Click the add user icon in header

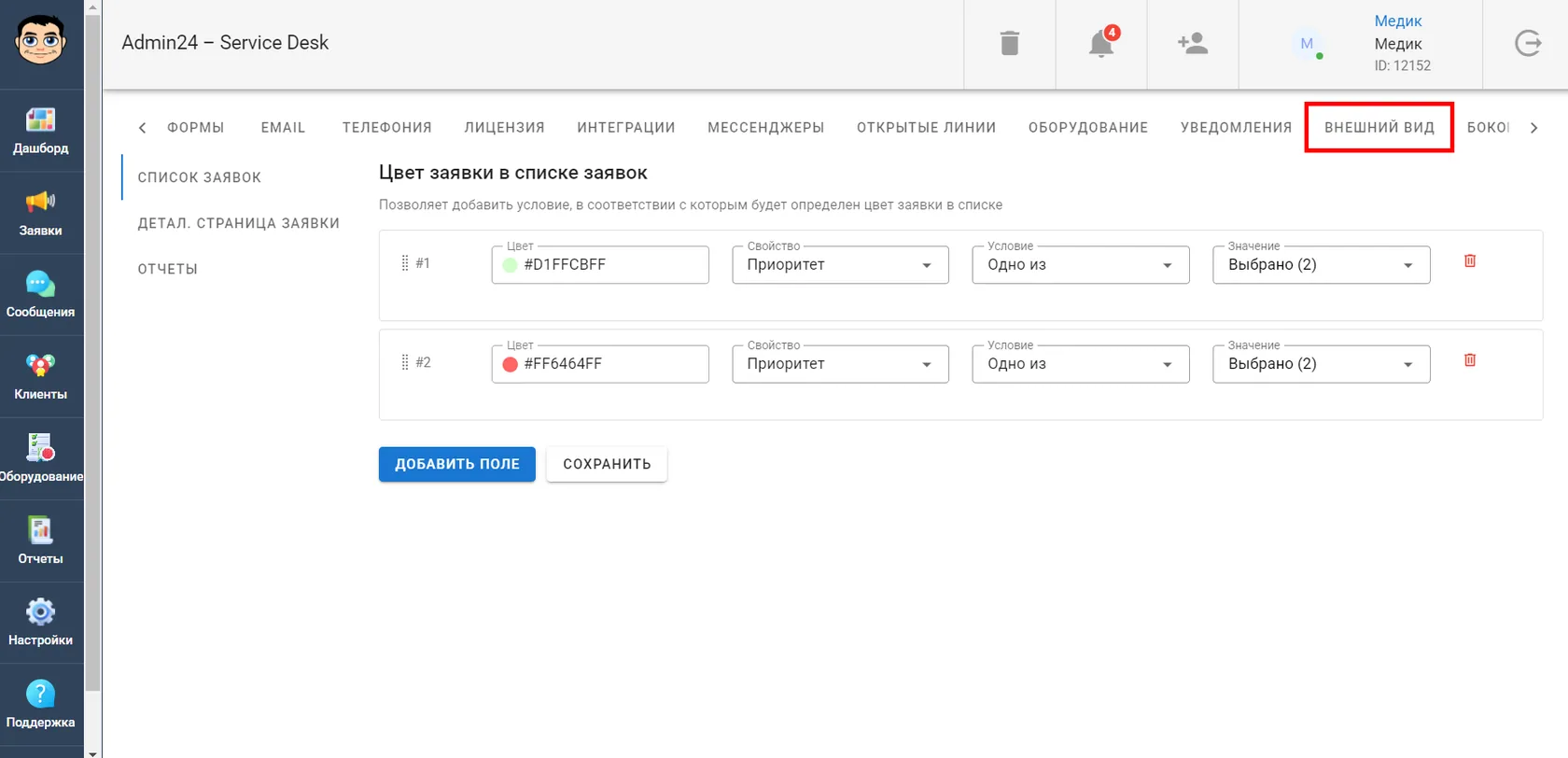pyautogui.click(x=1193, y=44)
